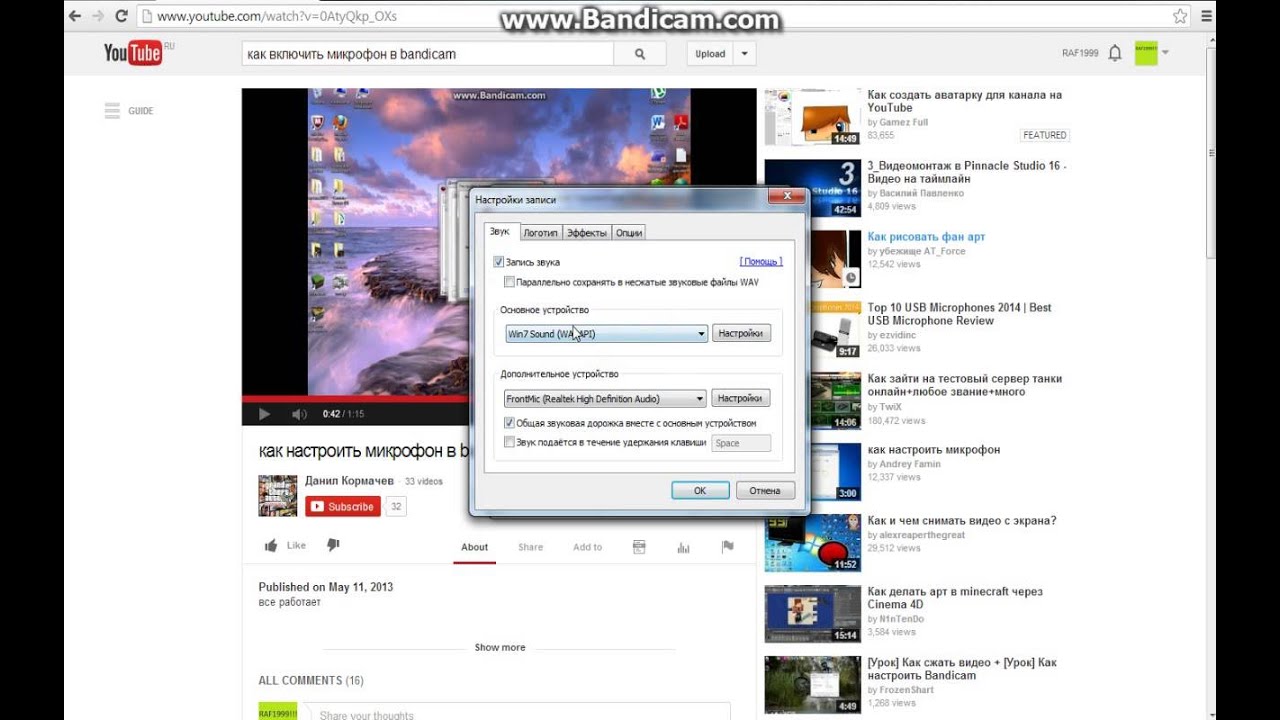Open Как создать аватарку video thumbnail

[x=812, y=117]
